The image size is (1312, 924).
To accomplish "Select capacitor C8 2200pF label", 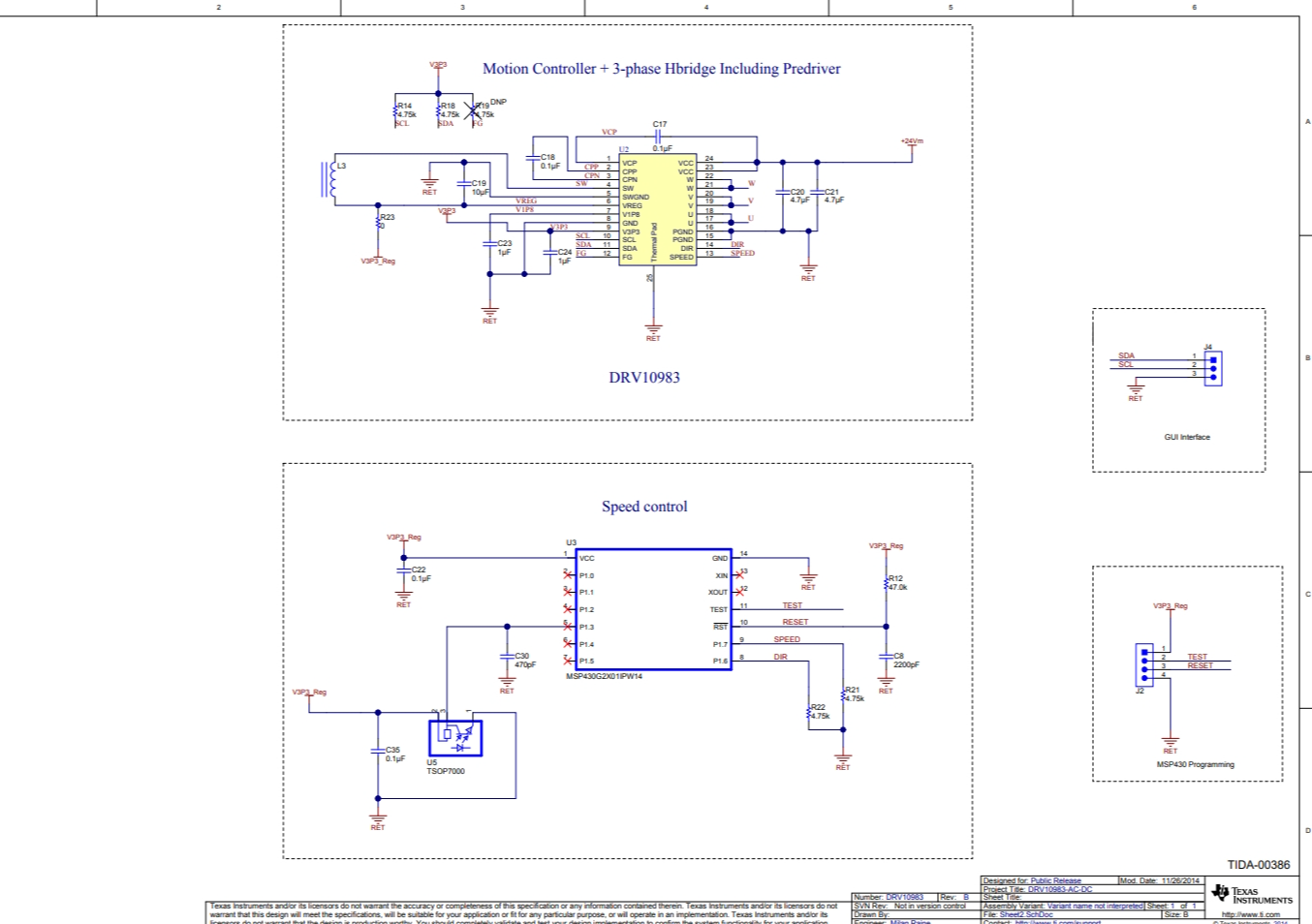I will pyautogui.click(x=906, y=661).
